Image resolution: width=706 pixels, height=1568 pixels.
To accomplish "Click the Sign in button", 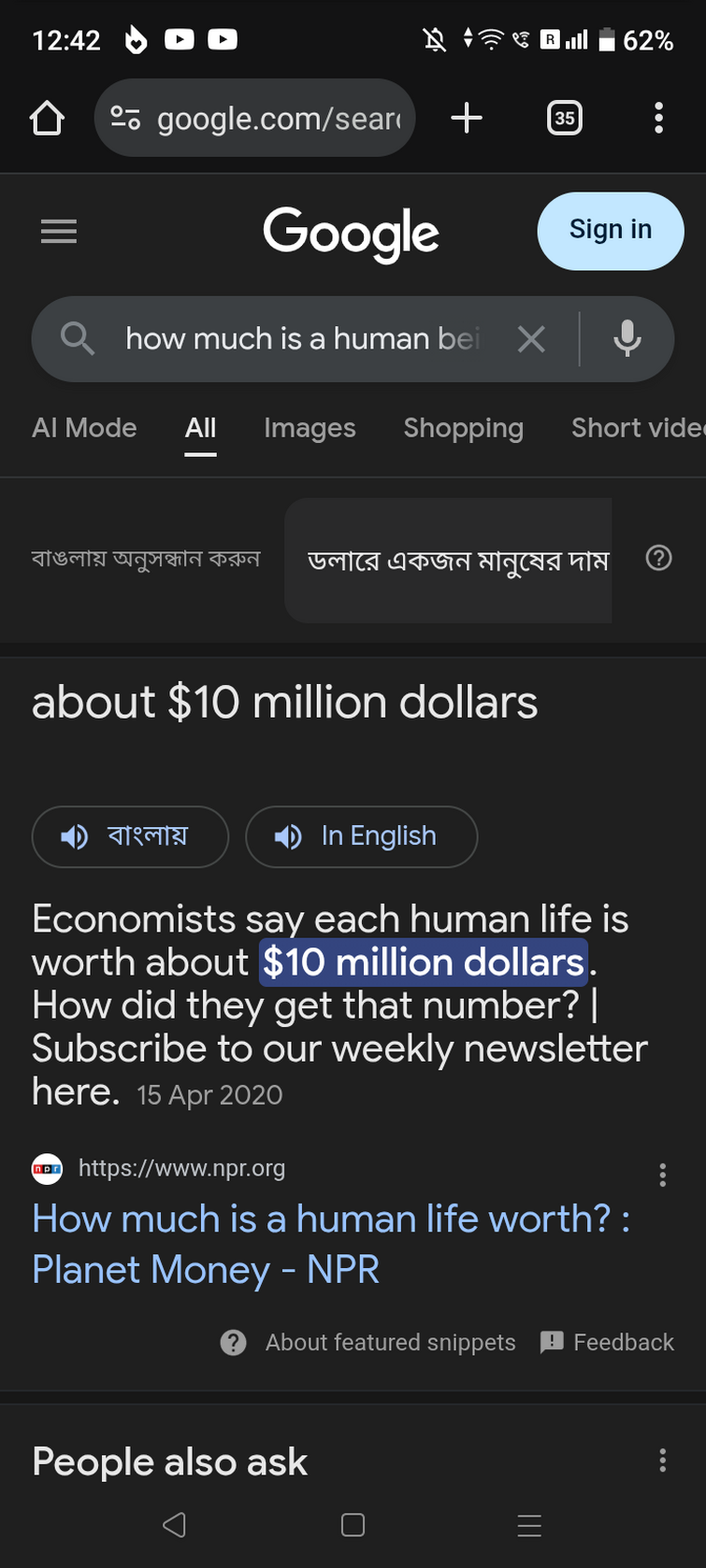I will point(610,231).
